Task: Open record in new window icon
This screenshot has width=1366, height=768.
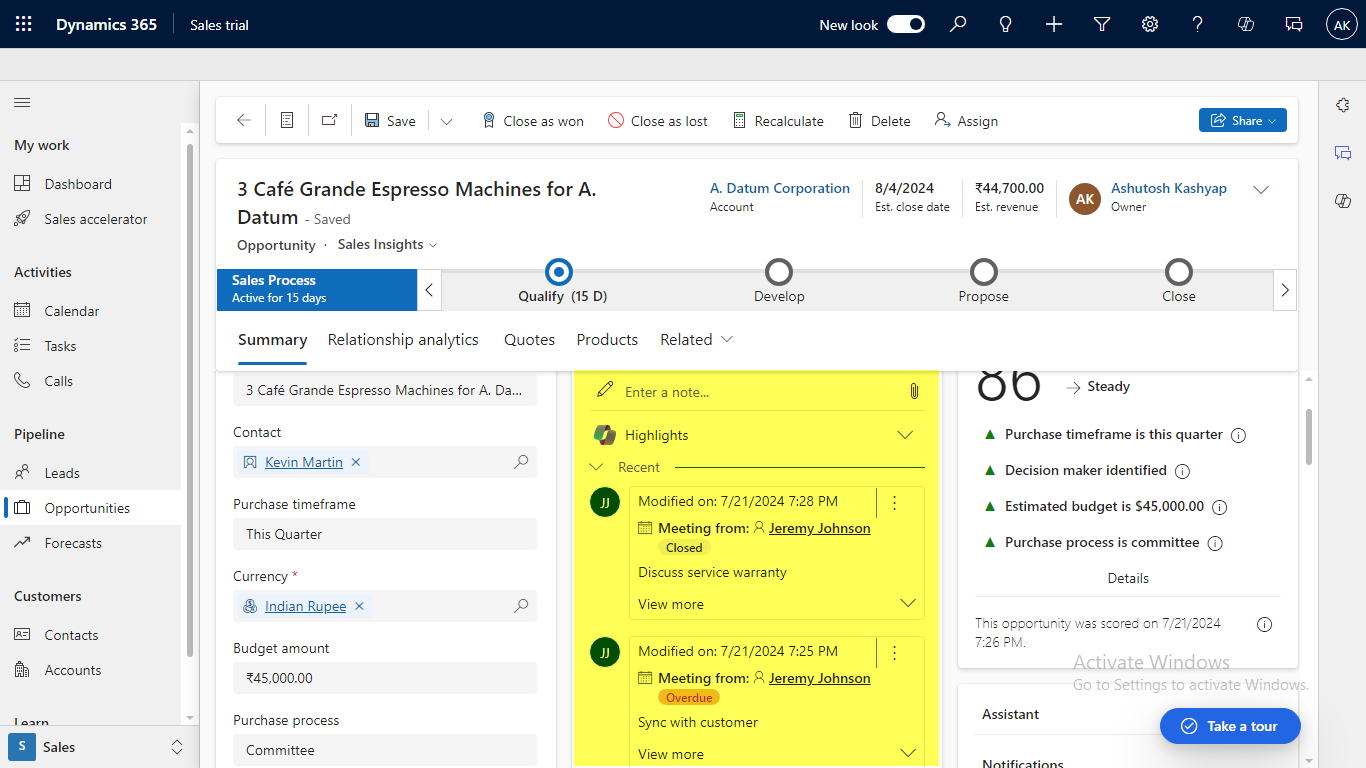Action: pos(329,120)
